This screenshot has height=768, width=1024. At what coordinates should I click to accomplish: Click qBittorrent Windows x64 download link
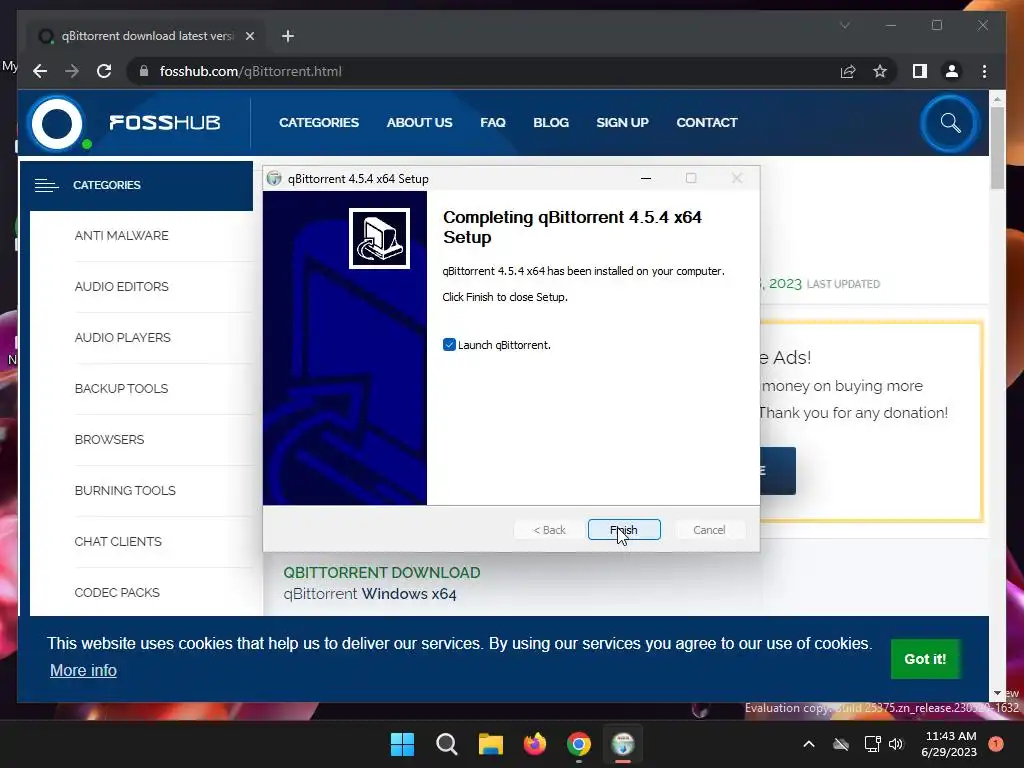click(370, 594)
